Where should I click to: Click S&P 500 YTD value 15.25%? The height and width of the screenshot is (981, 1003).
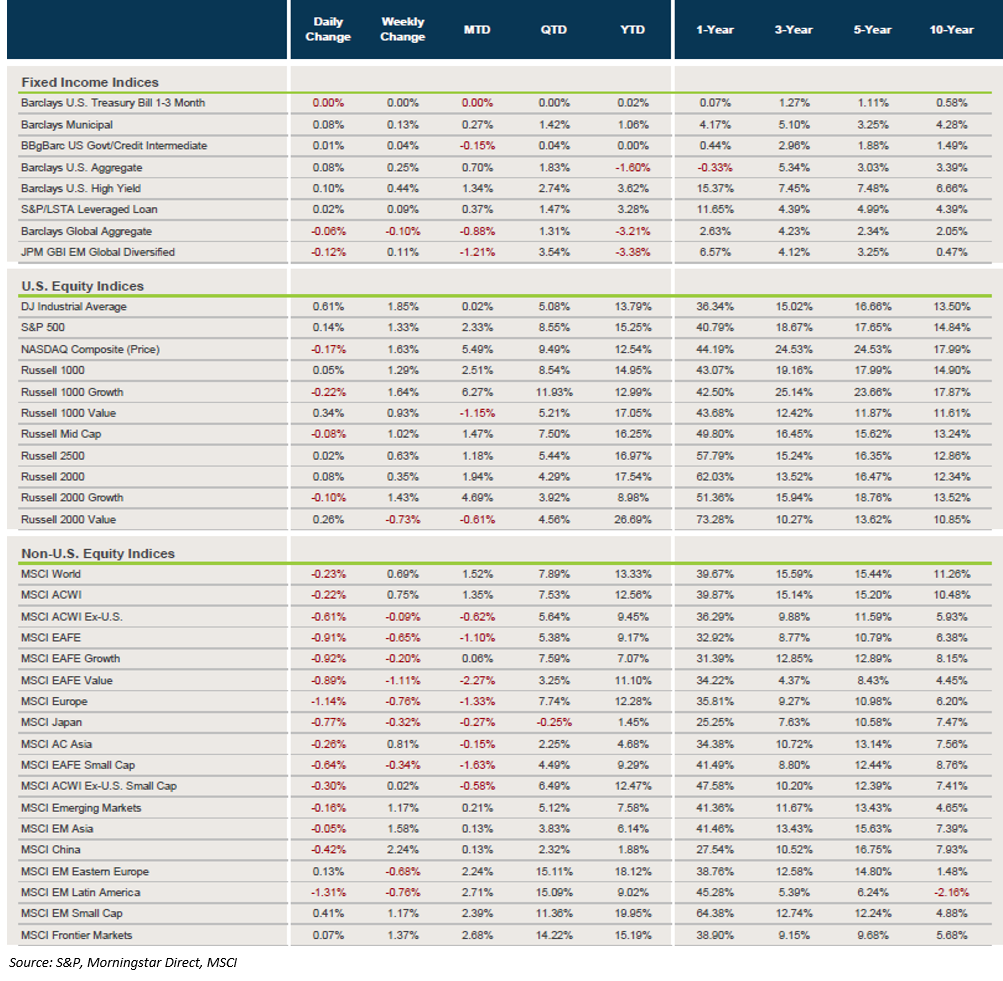[633, 327]
